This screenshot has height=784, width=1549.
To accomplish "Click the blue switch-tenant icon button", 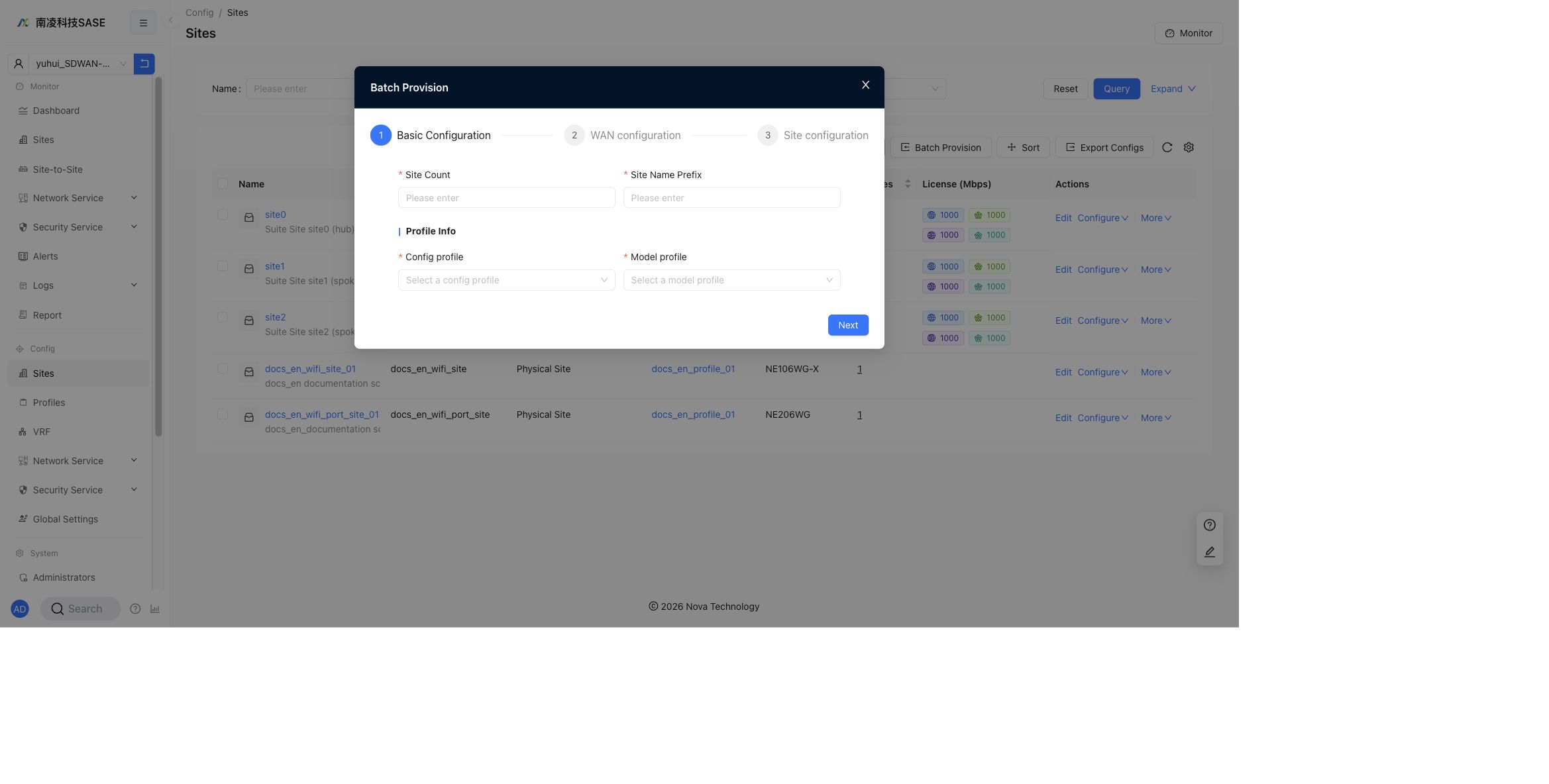I will coord(144,64).
